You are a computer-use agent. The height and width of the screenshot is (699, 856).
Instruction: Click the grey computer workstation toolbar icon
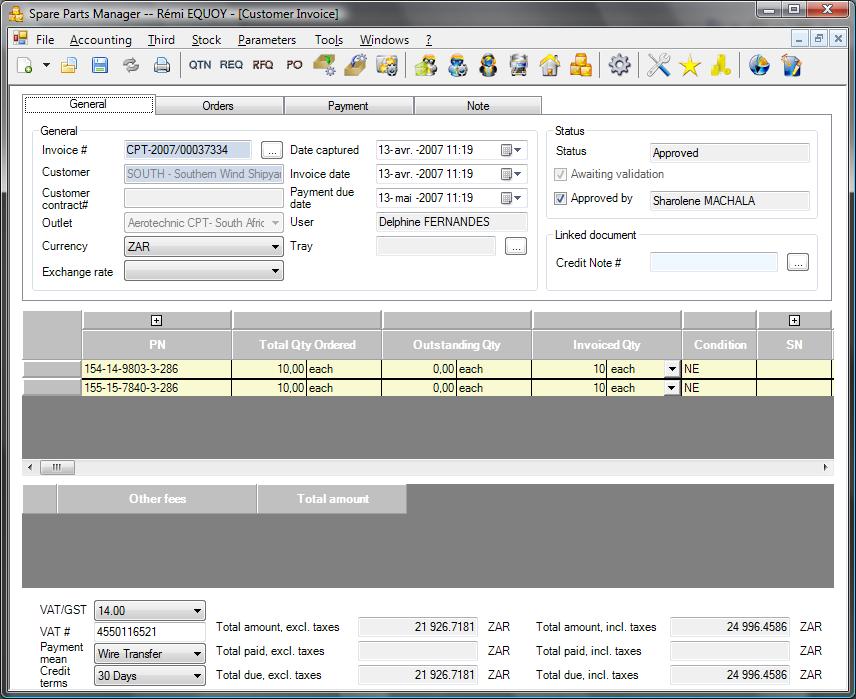pos(519,66)
